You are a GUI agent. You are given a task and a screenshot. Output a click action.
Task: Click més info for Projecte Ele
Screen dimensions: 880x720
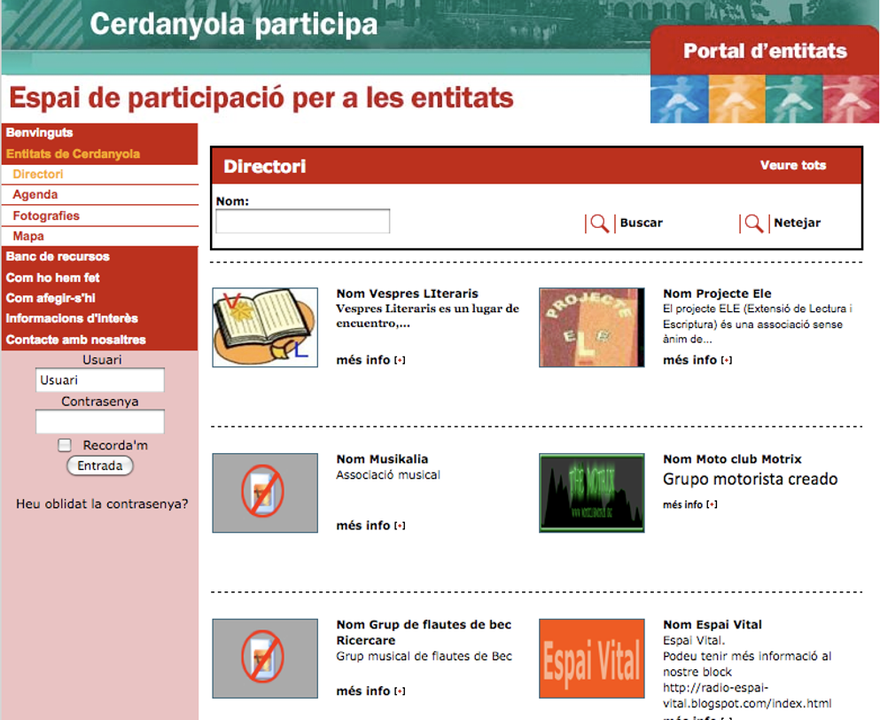coord(690,360)
